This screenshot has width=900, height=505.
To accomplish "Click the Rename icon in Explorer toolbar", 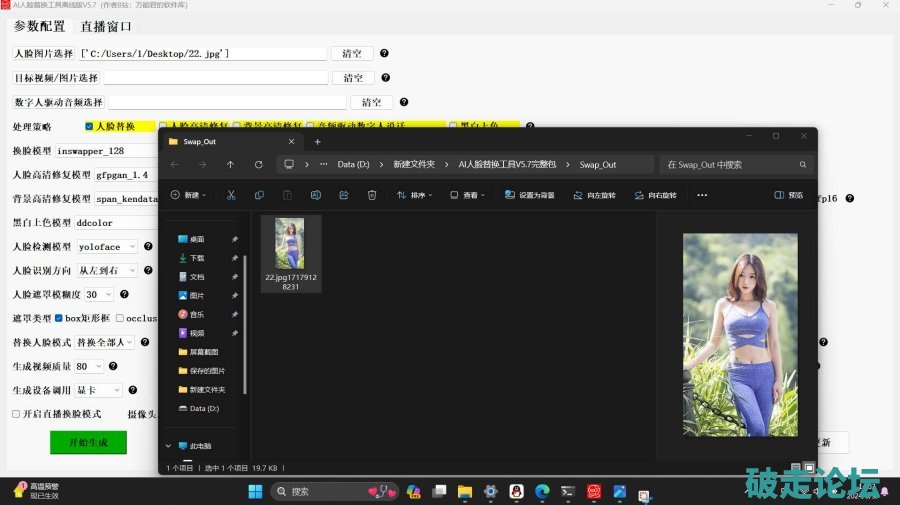I will [x=316, y=195].
